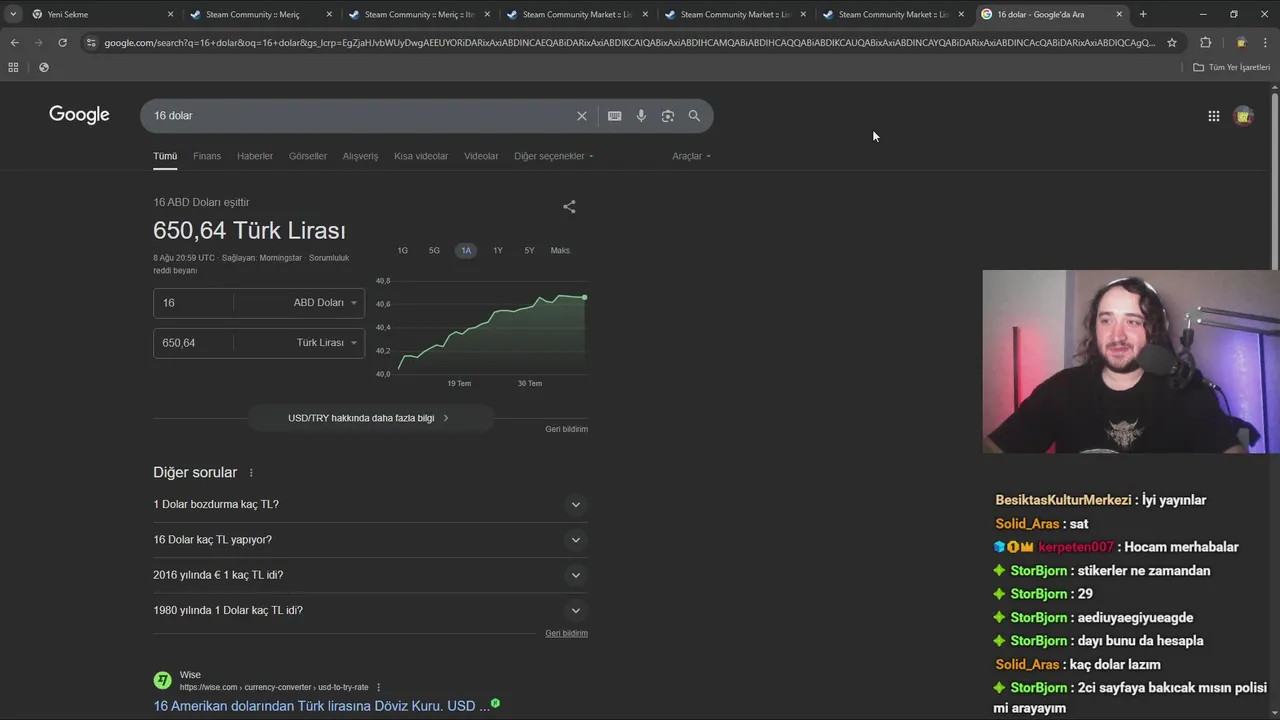The width and height of the screenshot is (1280, 720).
Task: Select the Tümü results tab
Action: 165,156
